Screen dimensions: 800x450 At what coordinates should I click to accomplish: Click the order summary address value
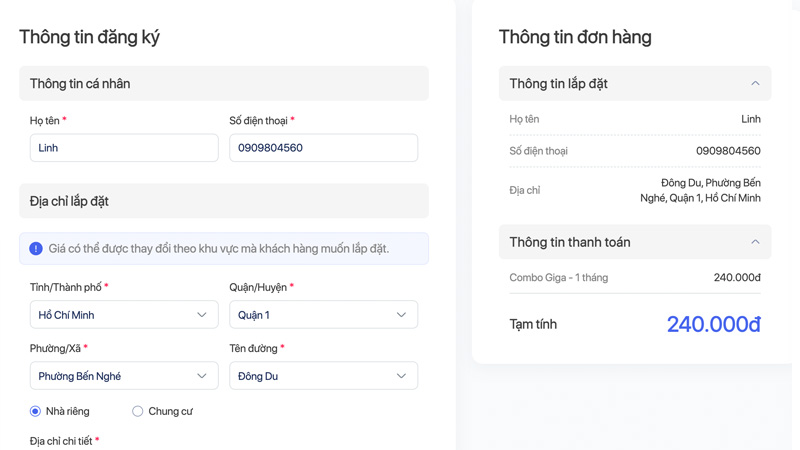coord(700,190)
